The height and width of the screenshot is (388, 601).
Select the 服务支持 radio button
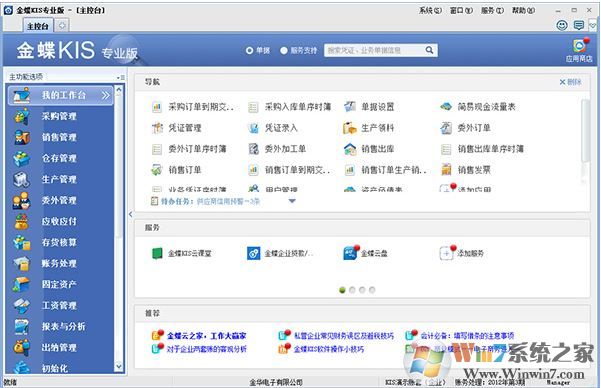[284, 50]
